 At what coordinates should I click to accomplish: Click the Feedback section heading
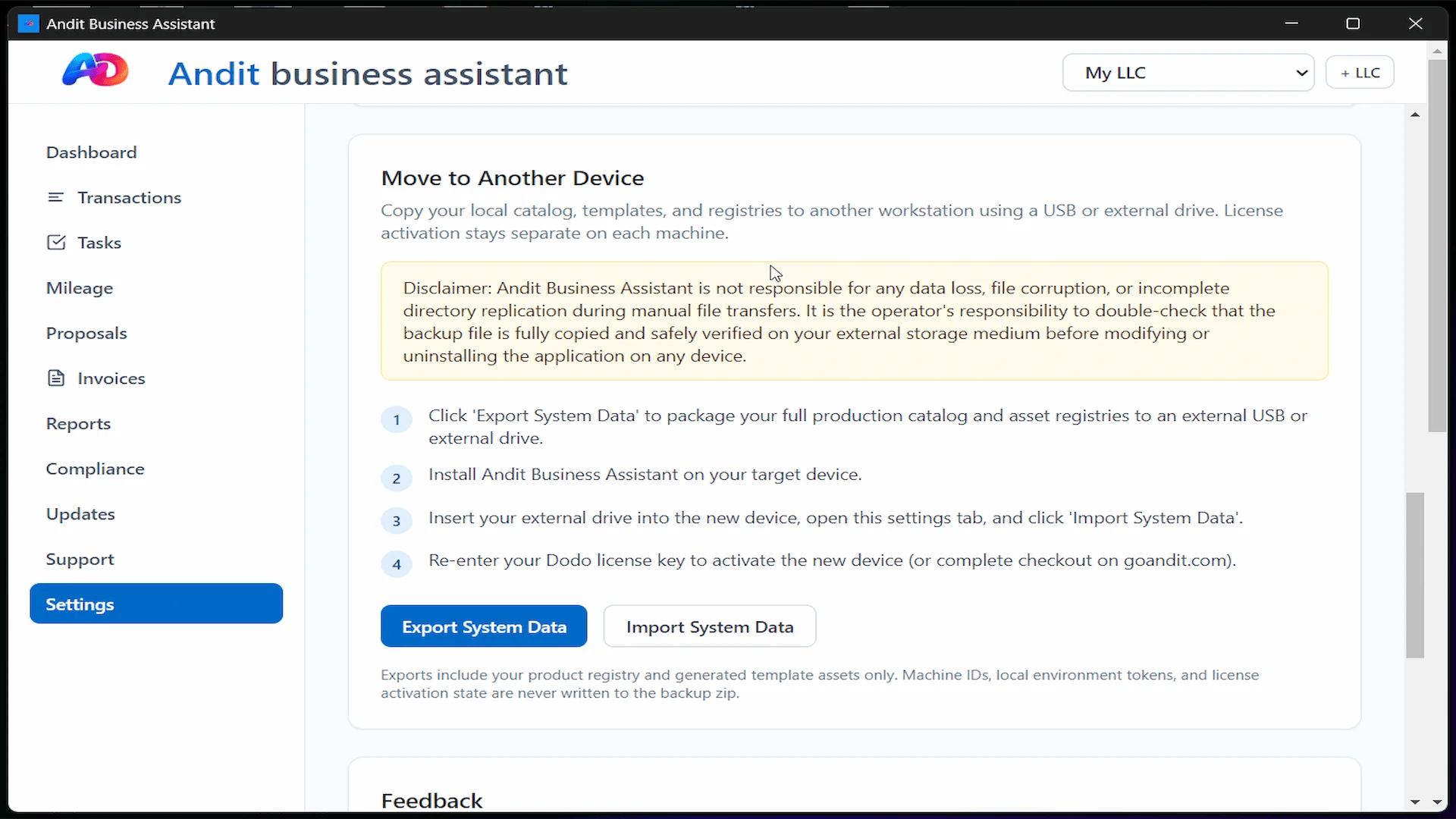coord(431,801)
